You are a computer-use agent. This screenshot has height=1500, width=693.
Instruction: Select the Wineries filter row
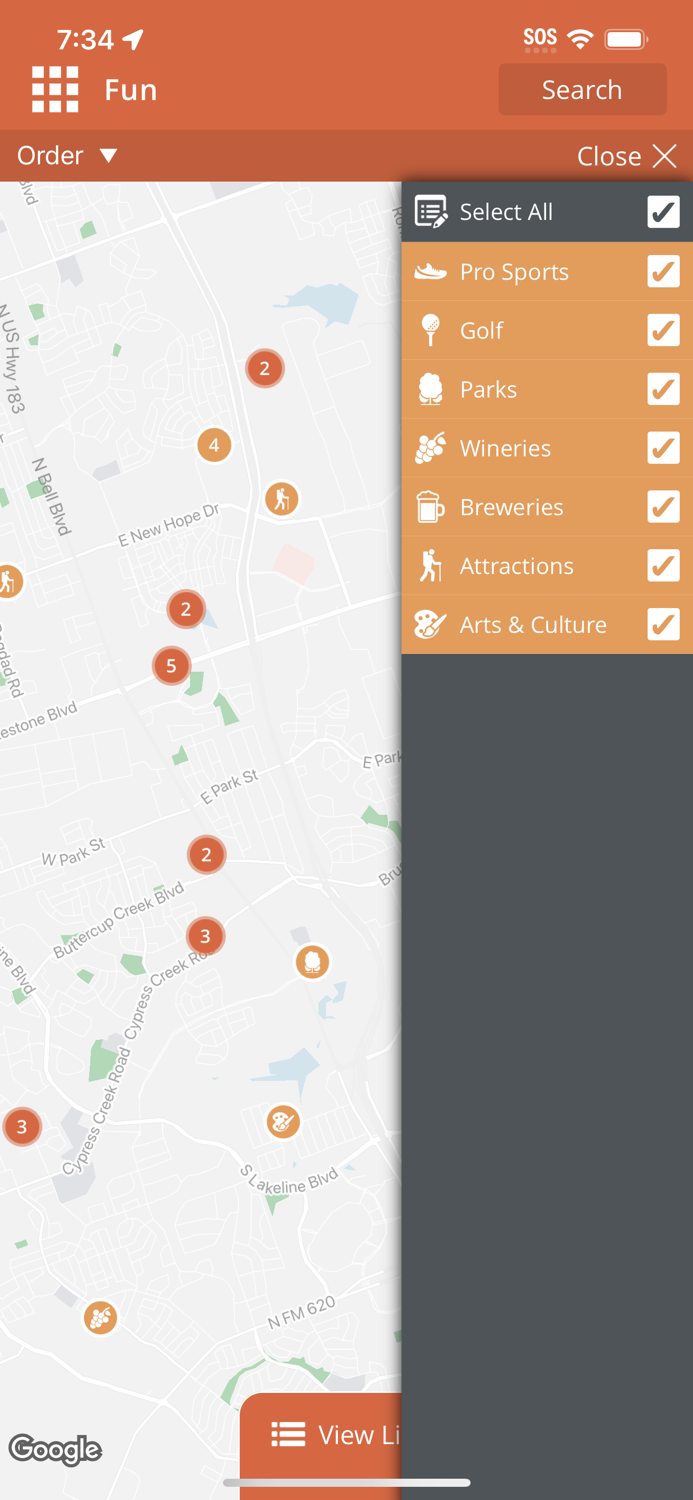tap(547, 448)
